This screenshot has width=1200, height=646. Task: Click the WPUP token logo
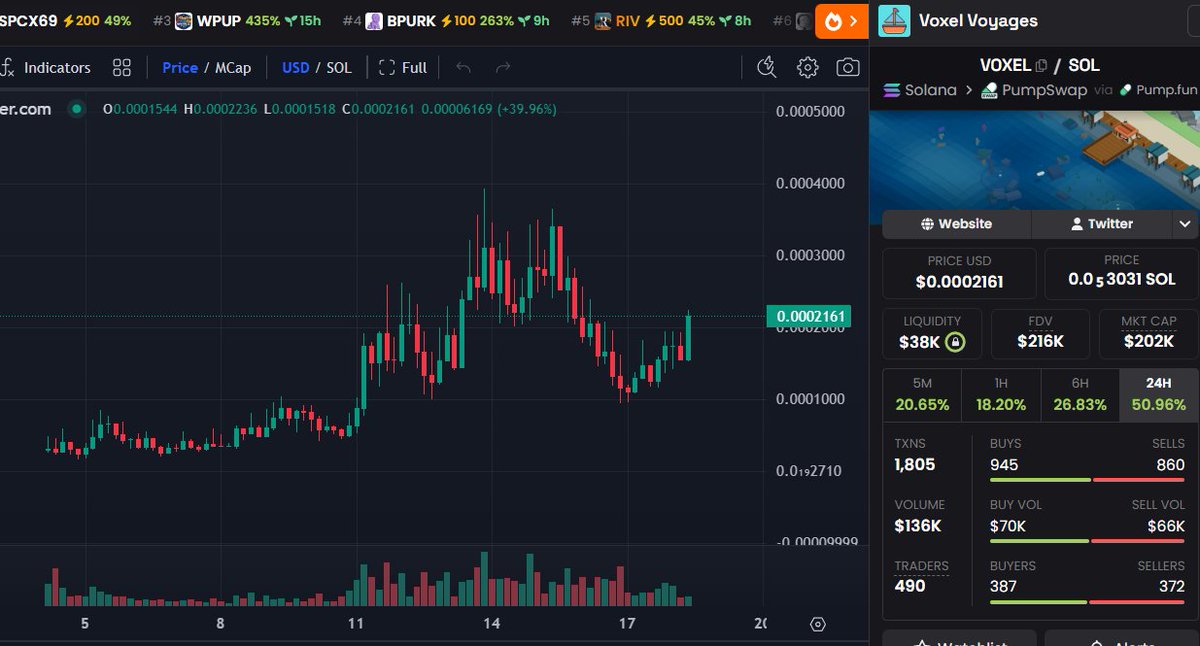pyautogui.click(x=183, y=21)
